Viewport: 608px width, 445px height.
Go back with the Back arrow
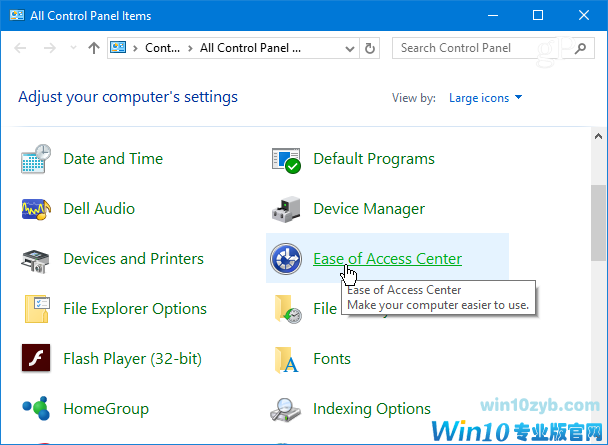[x=20, y=48]
